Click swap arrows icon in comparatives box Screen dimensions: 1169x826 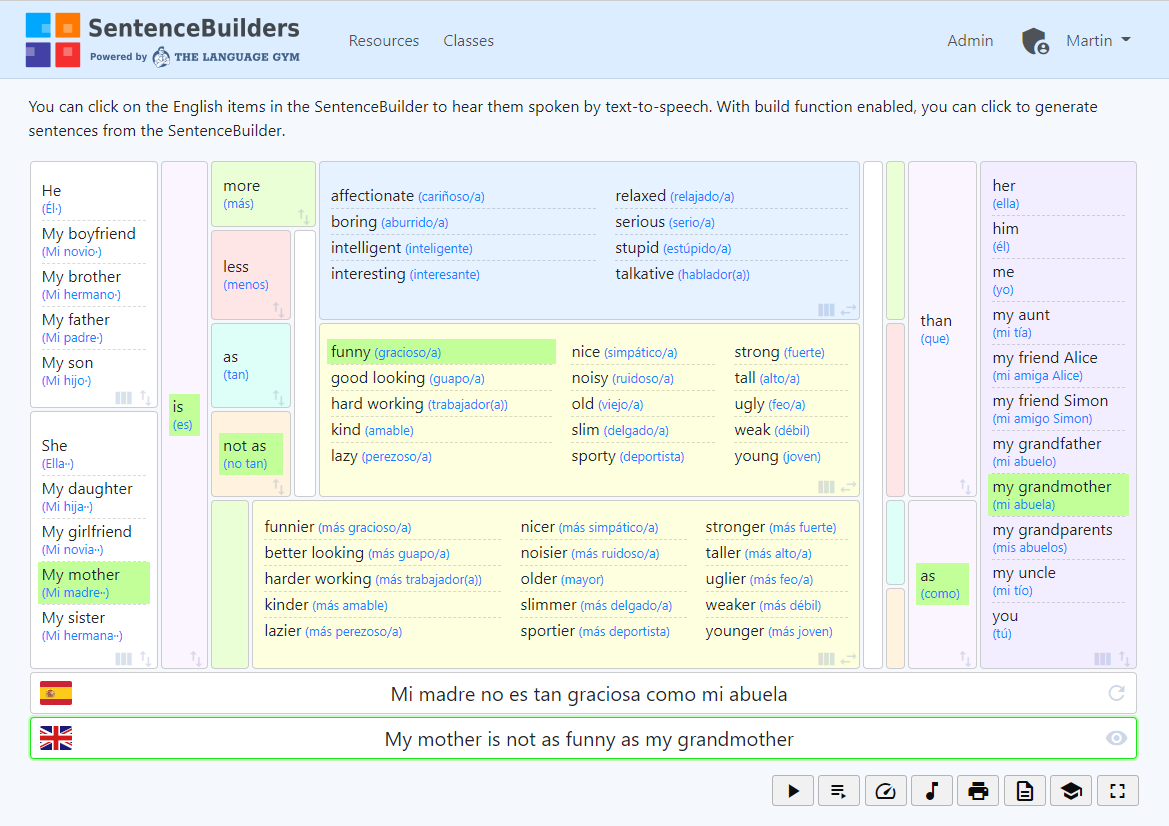[848, 659]
